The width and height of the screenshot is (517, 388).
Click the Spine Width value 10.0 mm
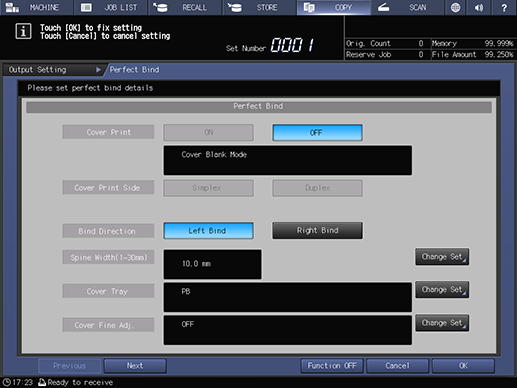pyautogui.click(x=212, y=264)
